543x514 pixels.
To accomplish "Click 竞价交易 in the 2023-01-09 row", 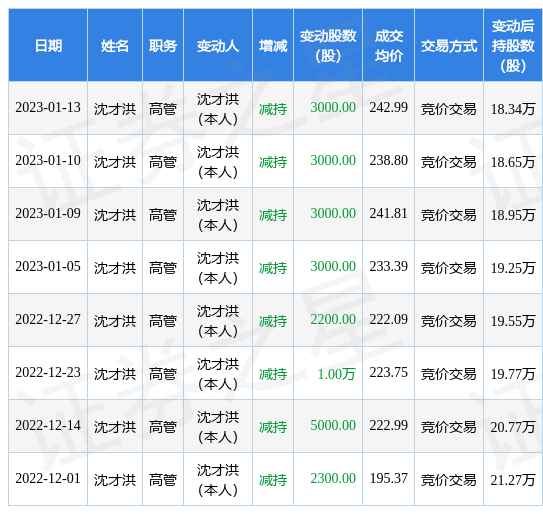I will click(x=448, y=215).
